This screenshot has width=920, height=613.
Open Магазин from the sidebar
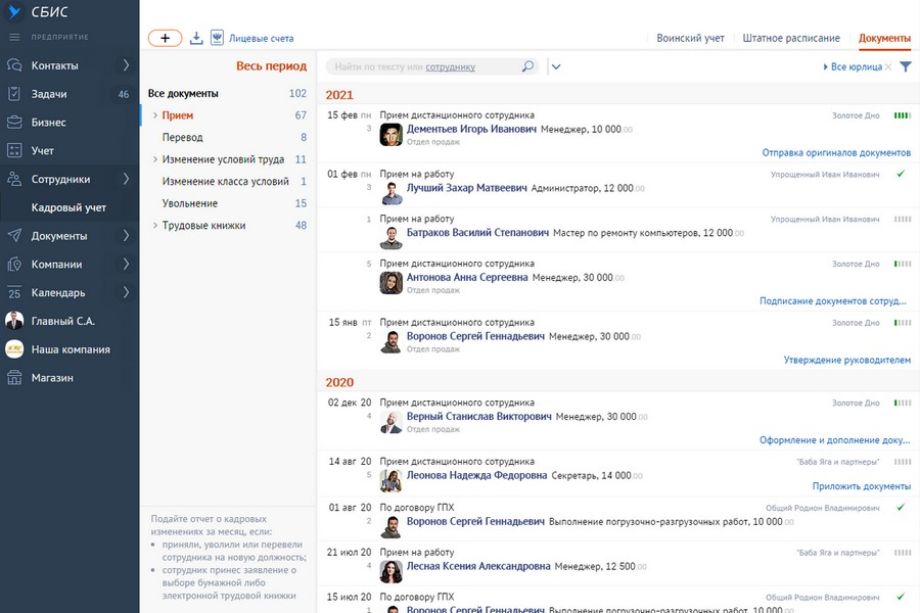[51, 378]
